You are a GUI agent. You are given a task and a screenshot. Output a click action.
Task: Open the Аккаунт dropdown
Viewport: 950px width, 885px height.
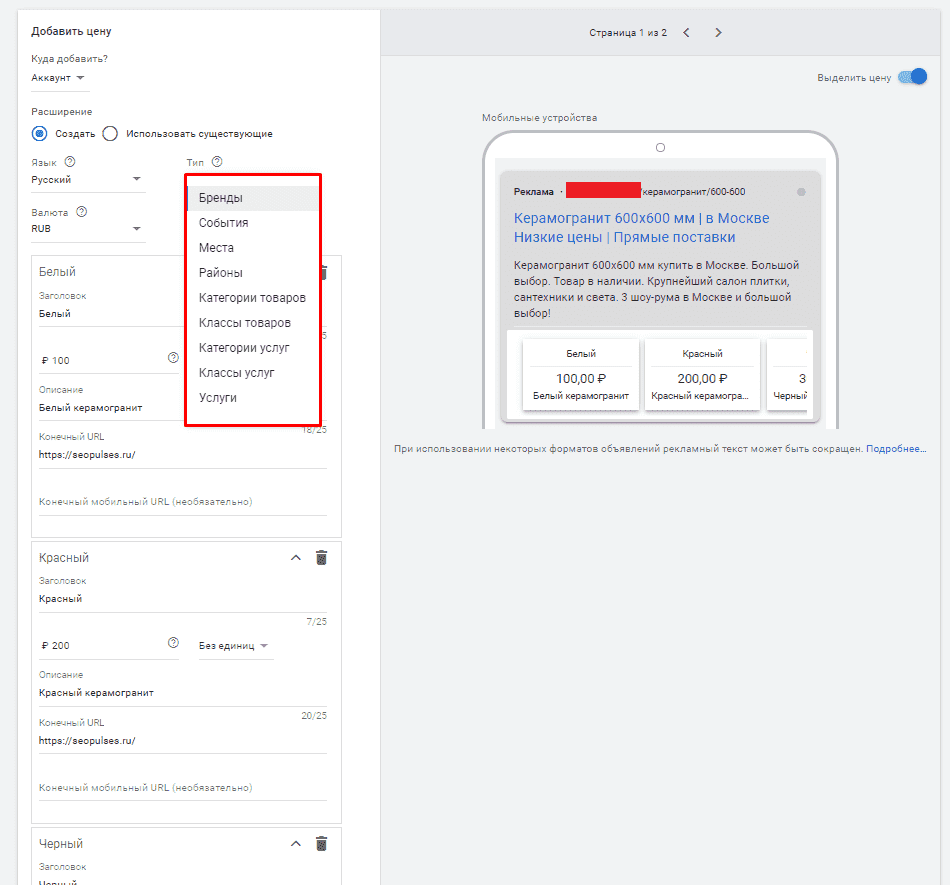click(59, 78)
